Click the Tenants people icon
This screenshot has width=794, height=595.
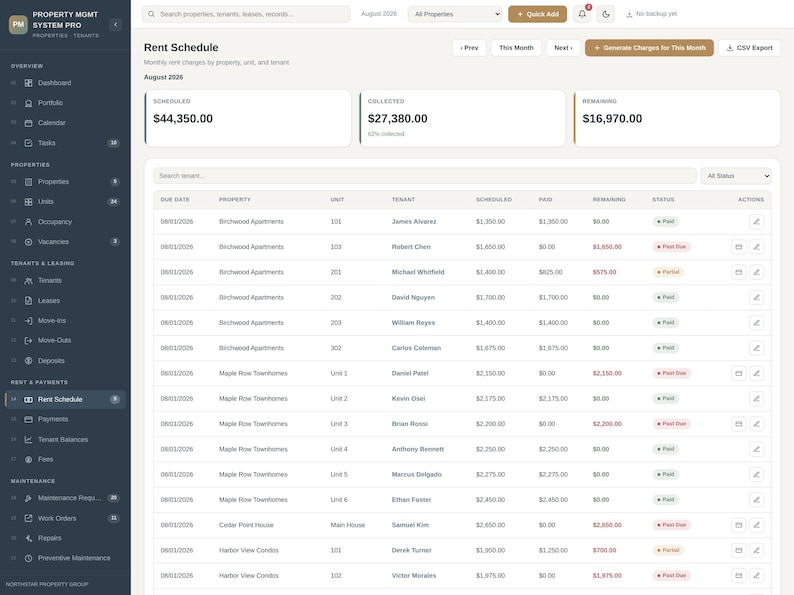coord(28,281)
